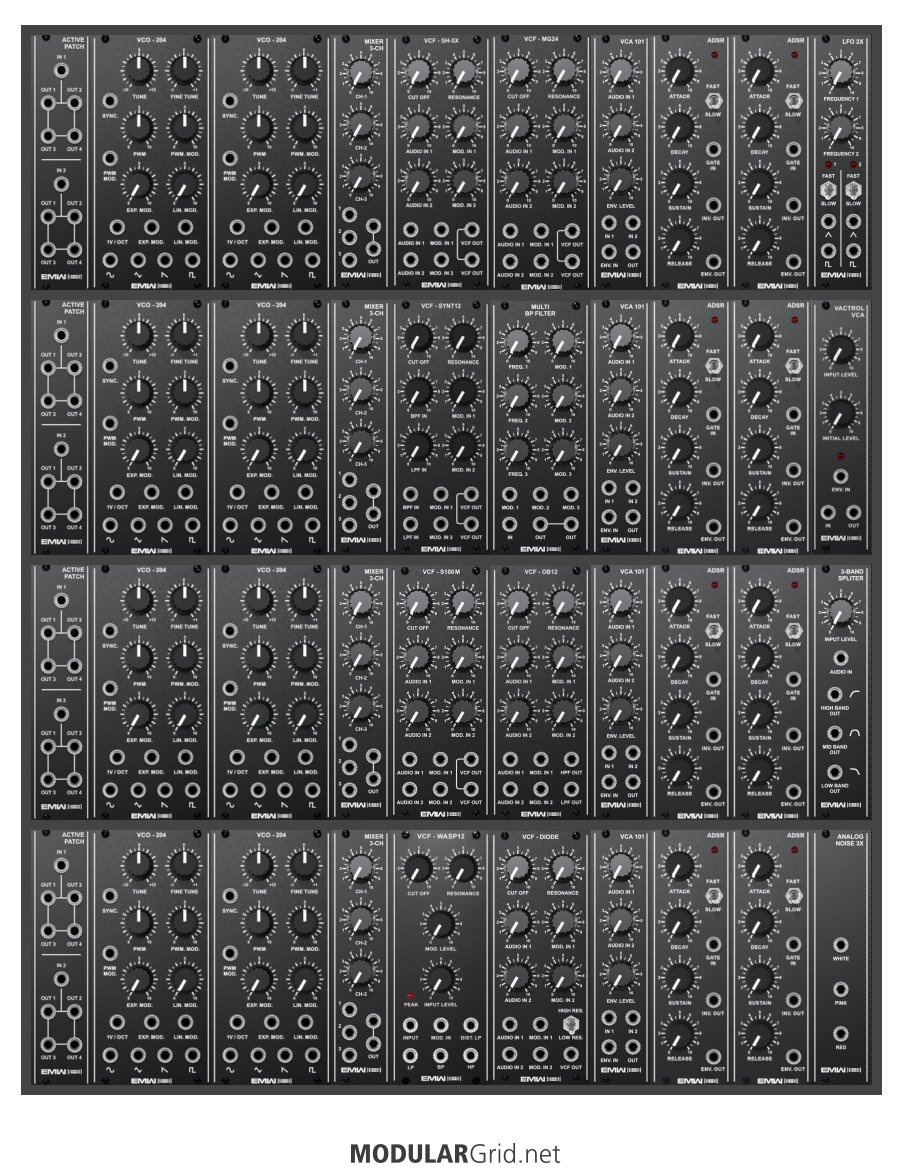Adjust the Cut Off knob on VCF-DIODE

pos(517,869)
